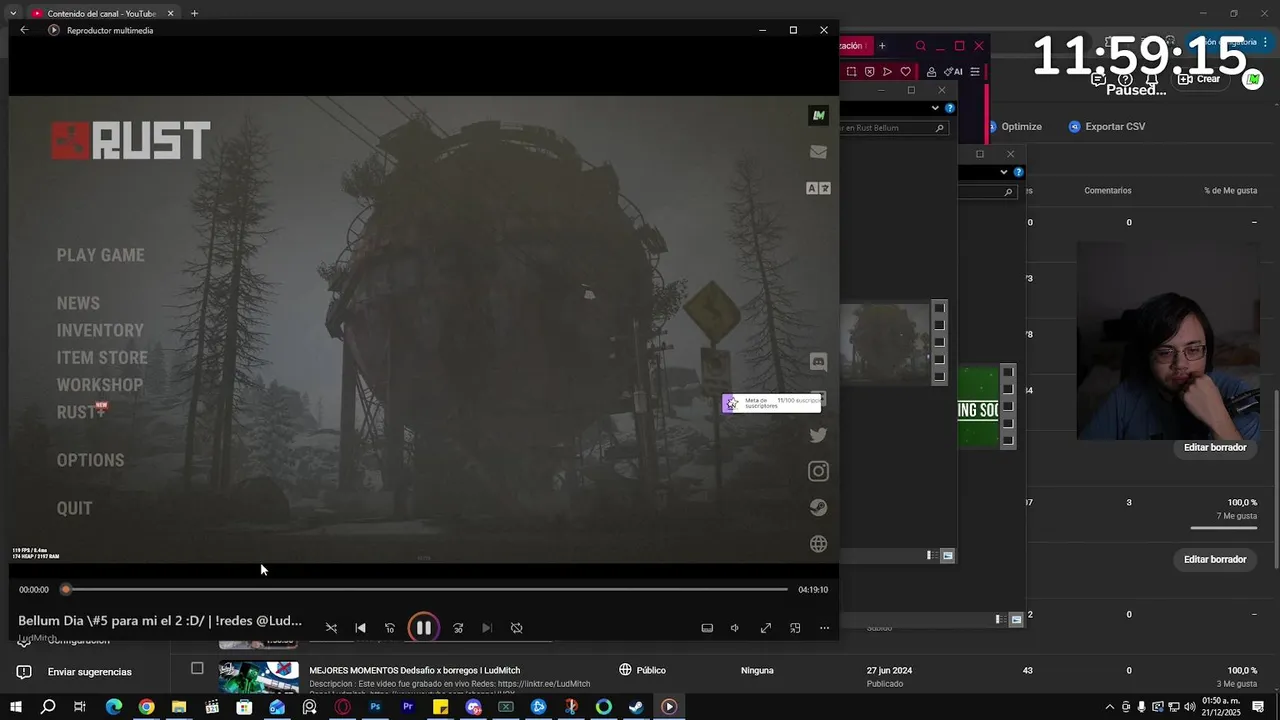
Task: Click the media player seek bar handle
Action: pyautogui.click(x=66, y=590)
